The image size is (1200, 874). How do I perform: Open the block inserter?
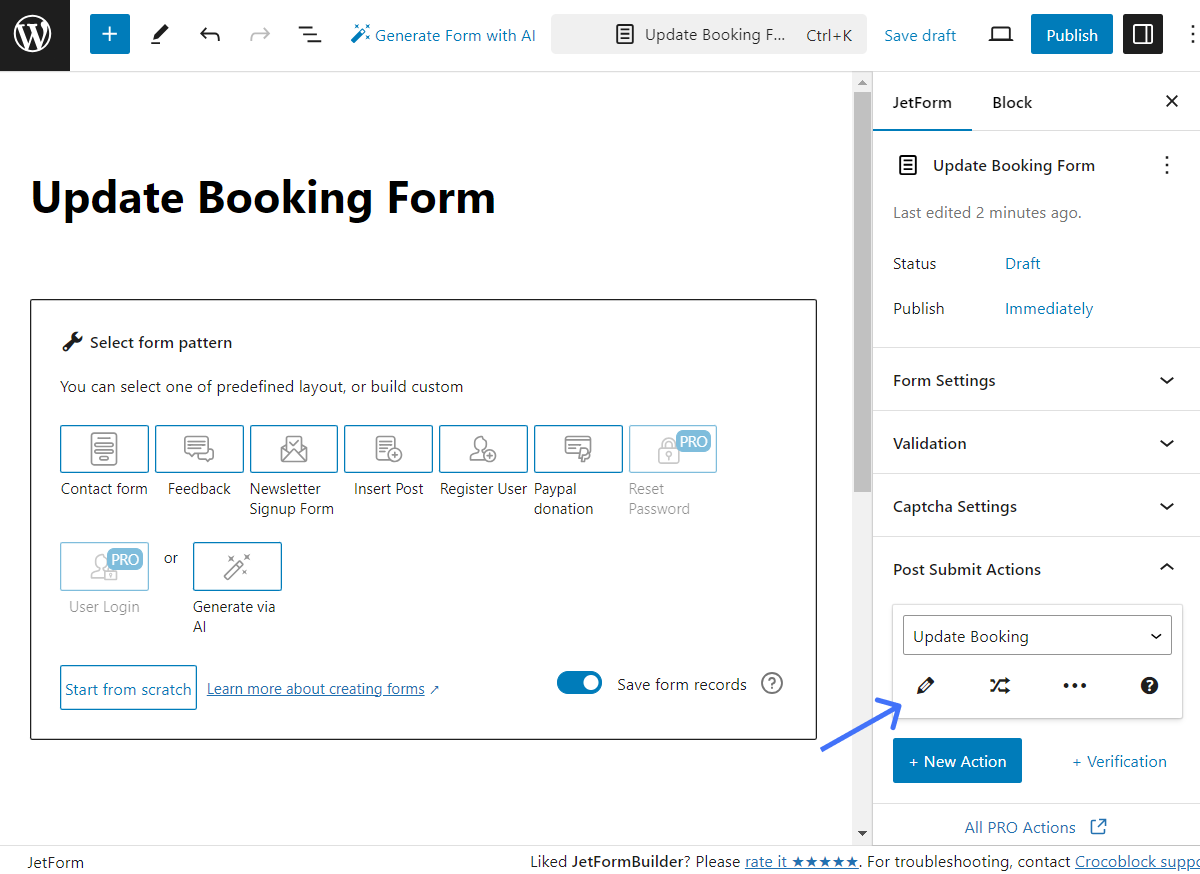coord(109,33)
